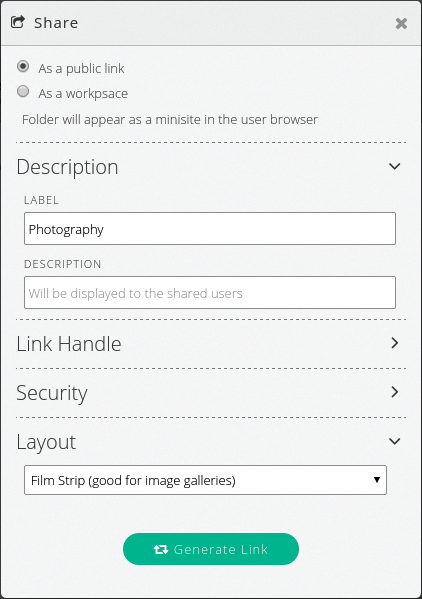Click the "As a public link" label text
This screenshot has width=422, height=599.
coord(81,69)
